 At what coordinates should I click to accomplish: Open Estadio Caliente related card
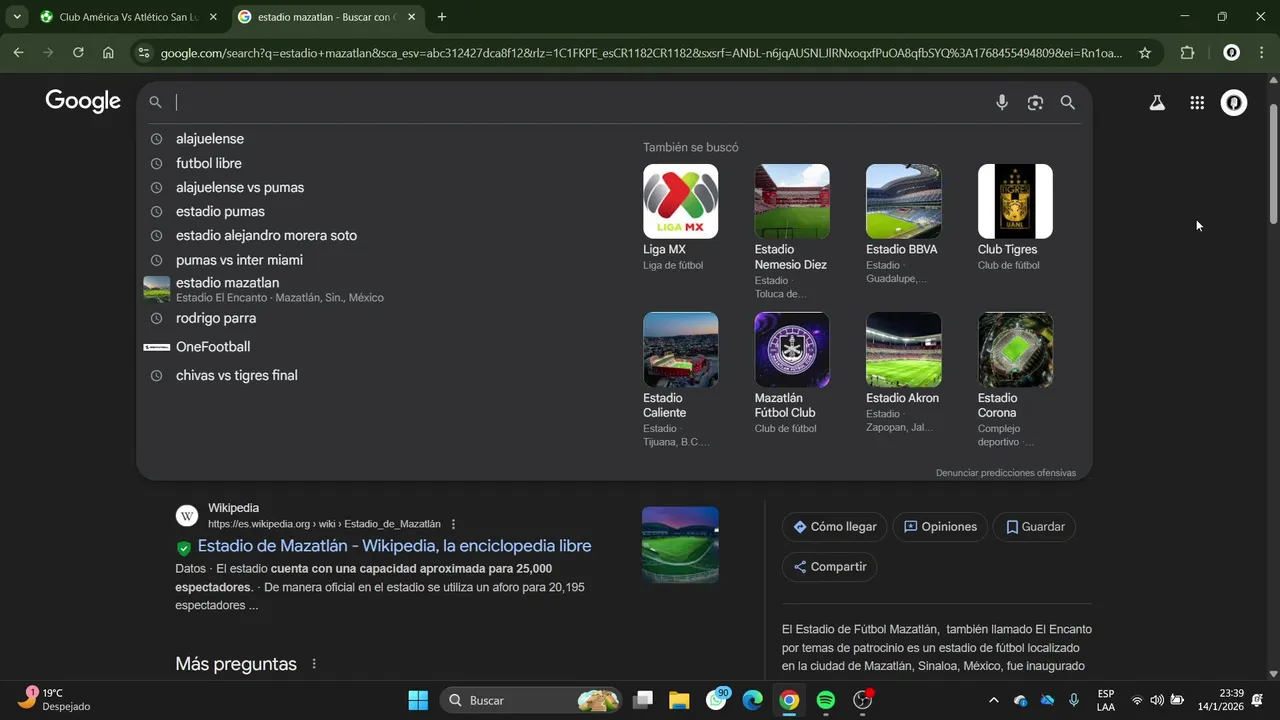[x=680, y=380]
